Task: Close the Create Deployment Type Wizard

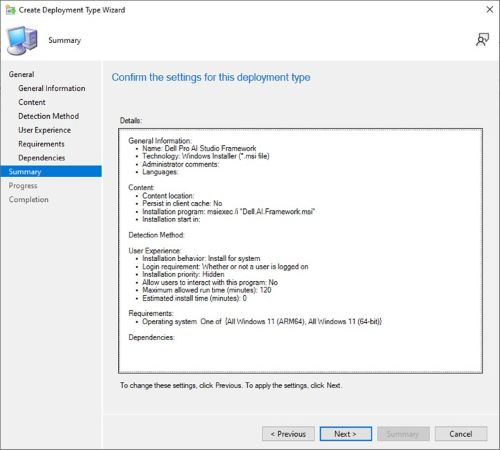Action: tap(489, 10)
